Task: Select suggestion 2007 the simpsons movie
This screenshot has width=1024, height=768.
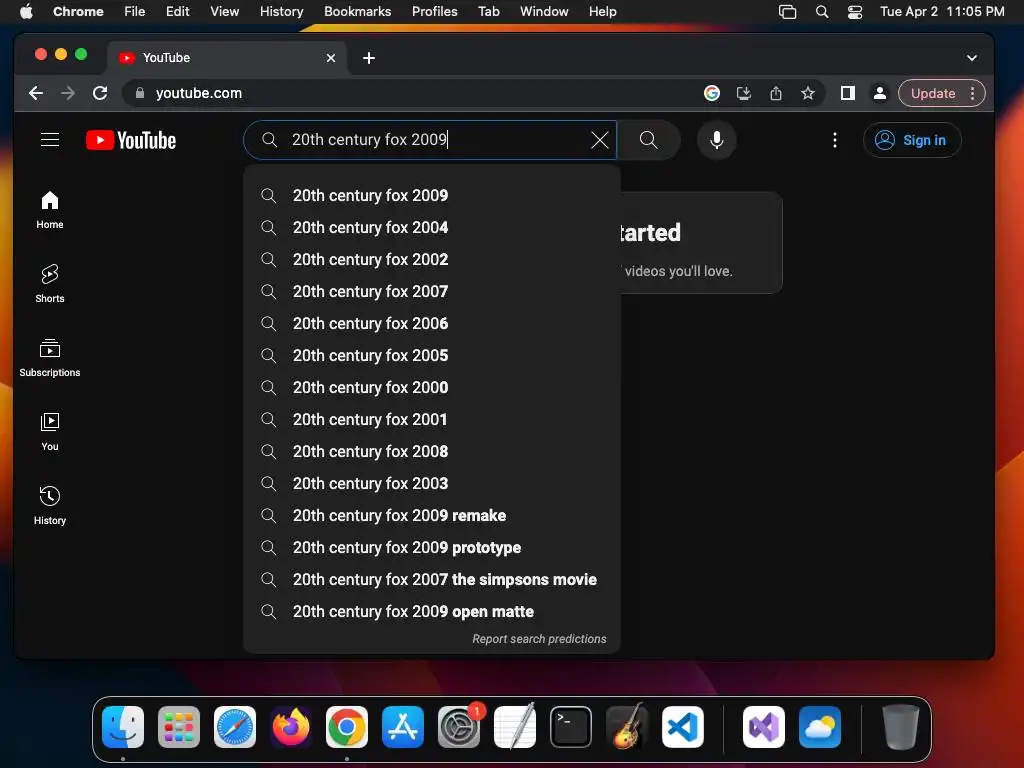Action: click(x=431, y=579)
